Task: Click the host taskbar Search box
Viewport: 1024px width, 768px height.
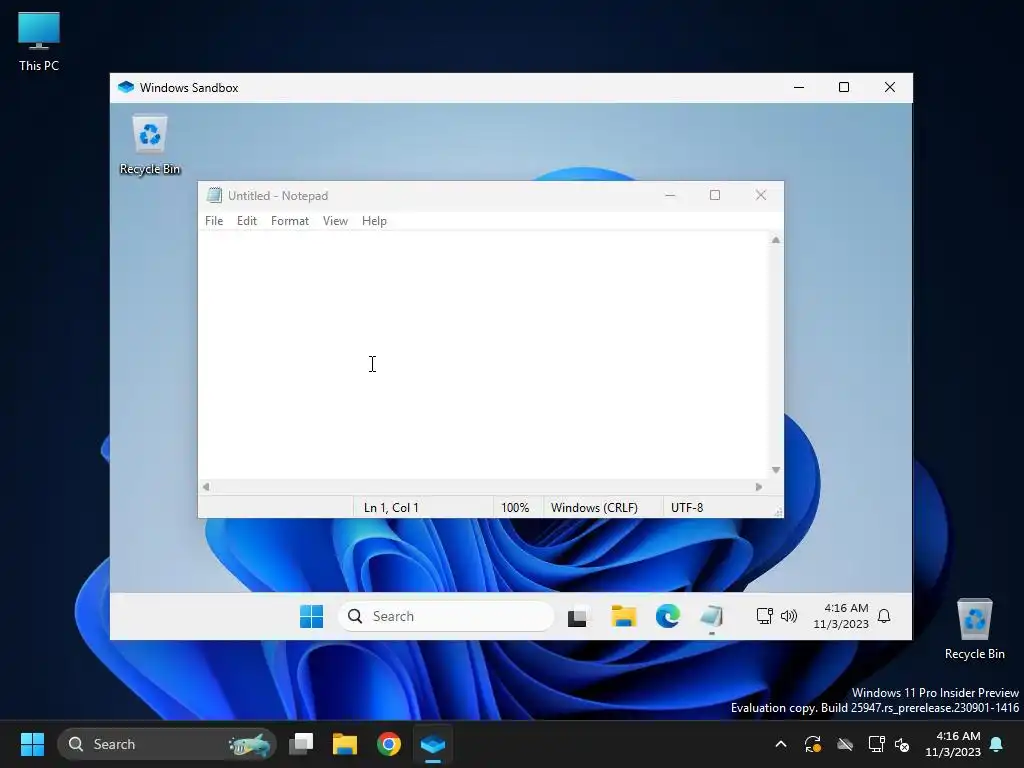Action: [x=167, y=744]
